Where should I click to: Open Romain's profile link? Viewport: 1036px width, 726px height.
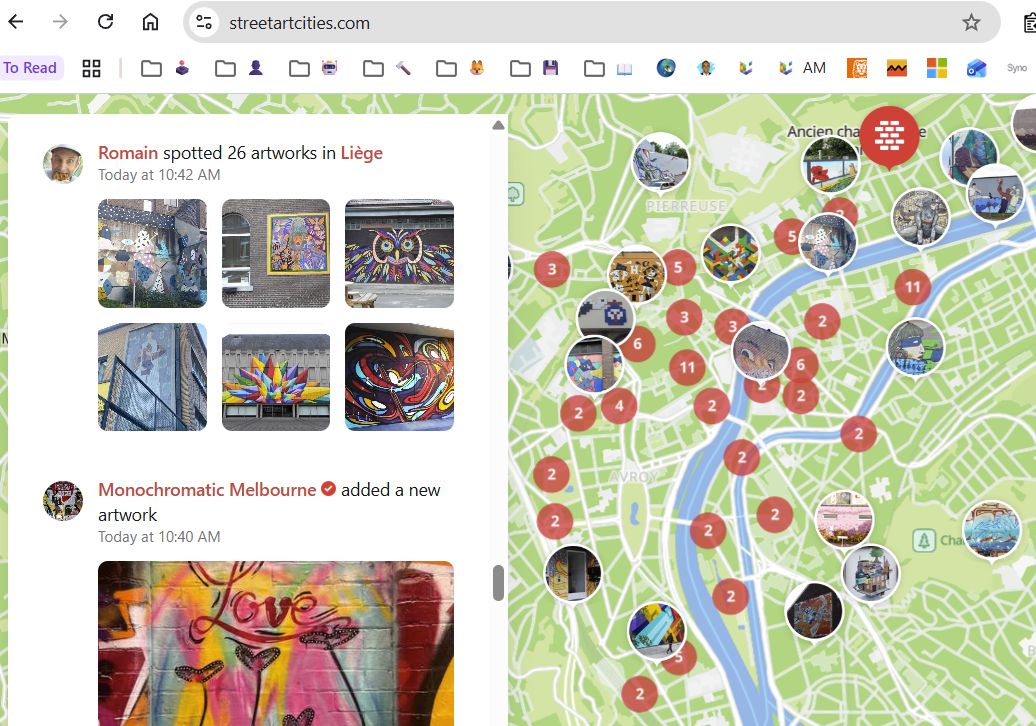pyautogui.click(x=128, y=153)
